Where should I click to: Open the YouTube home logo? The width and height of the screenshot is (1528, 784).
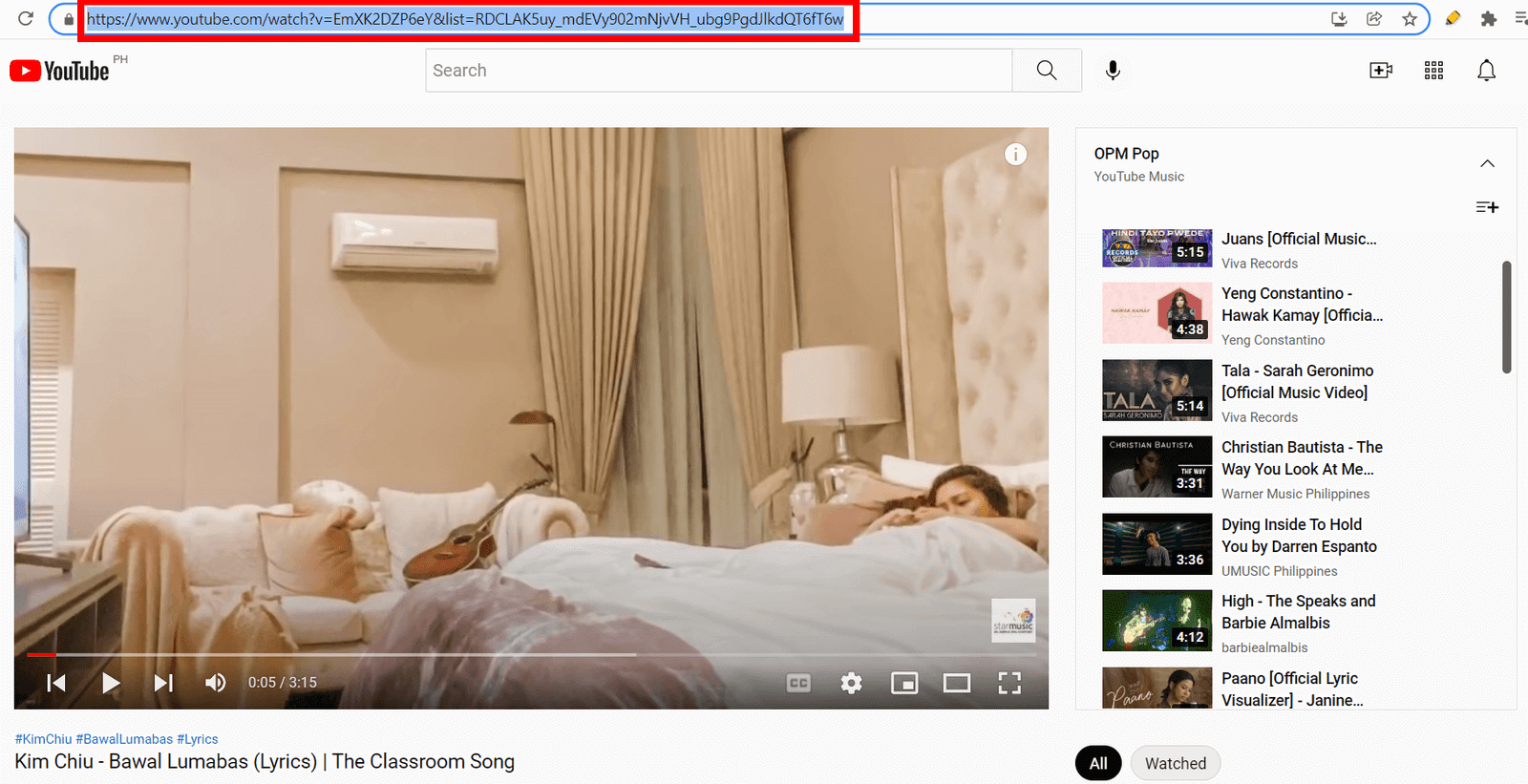[x=59, y=71]
